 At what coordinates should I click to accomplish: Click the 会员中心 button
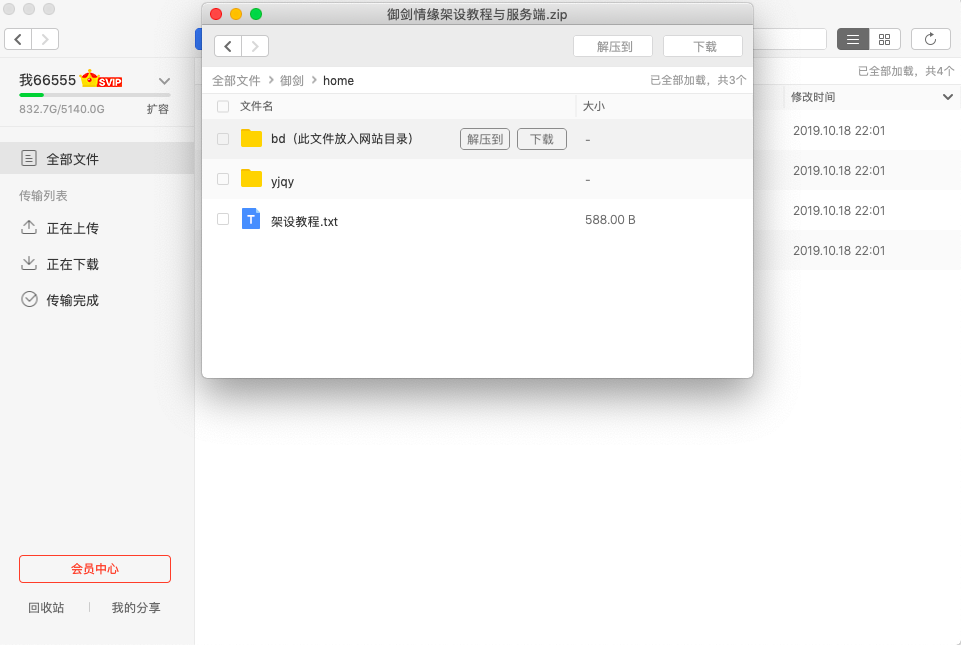[95, 569]
